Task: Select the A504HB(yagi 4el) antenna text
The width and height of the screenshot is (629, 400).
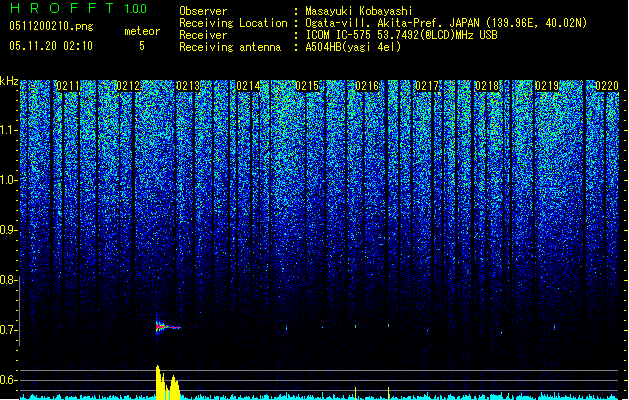Action: click(x=353, y=47)
